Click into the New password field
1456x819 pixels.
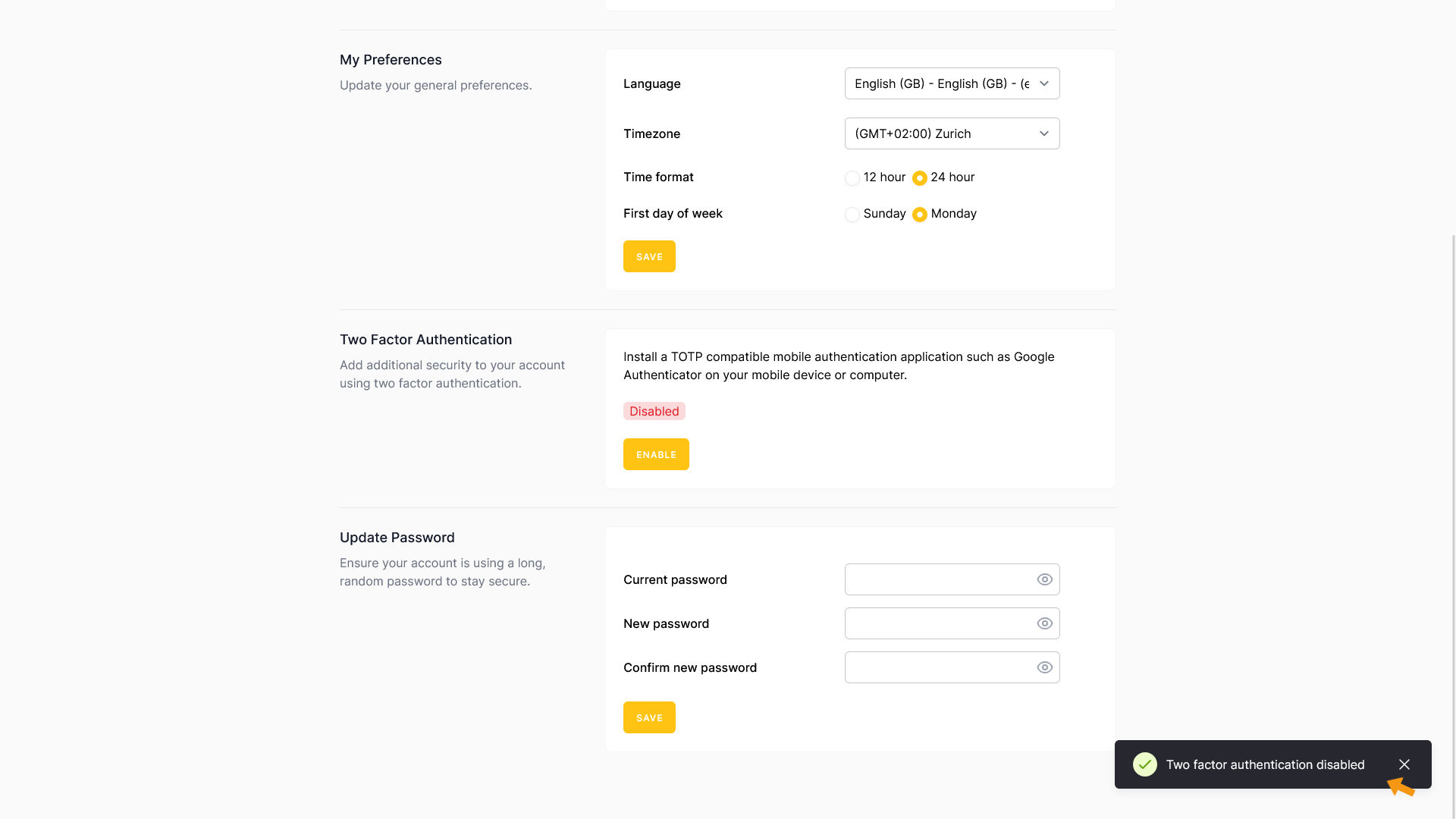[x=937, y=623]
